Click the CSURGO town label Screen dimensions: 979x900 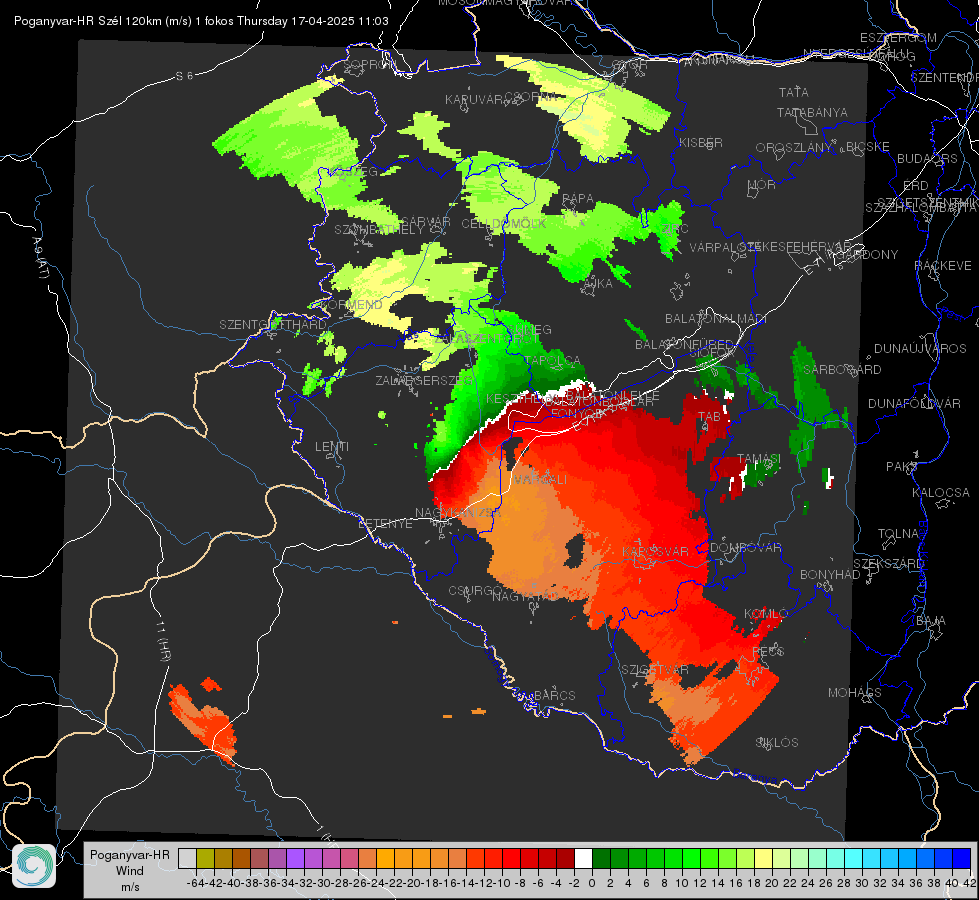(475, 591)
